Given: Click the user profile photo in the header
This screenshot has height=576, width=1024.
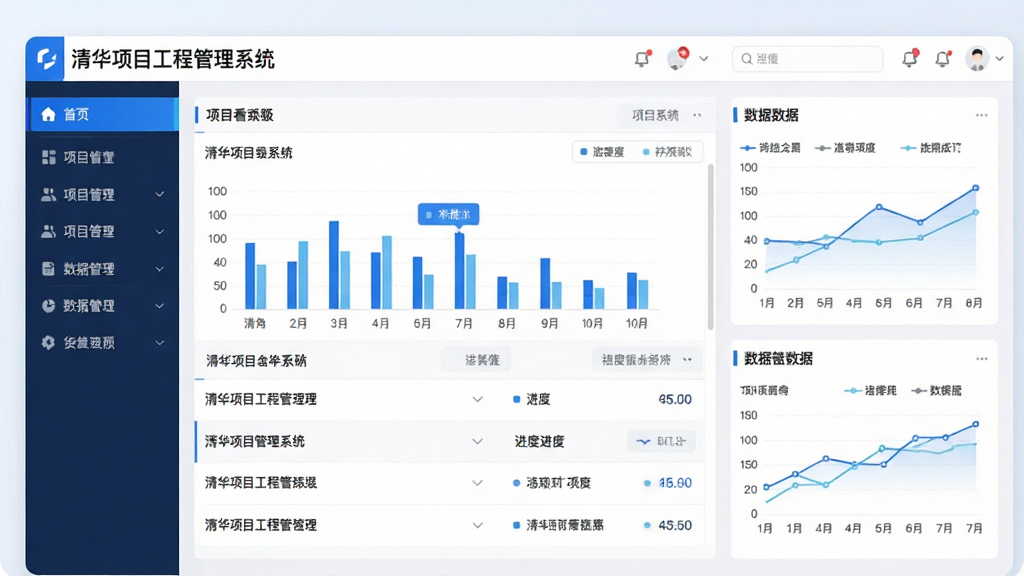Looking at the screenshot, I should (x=977, y=59).
